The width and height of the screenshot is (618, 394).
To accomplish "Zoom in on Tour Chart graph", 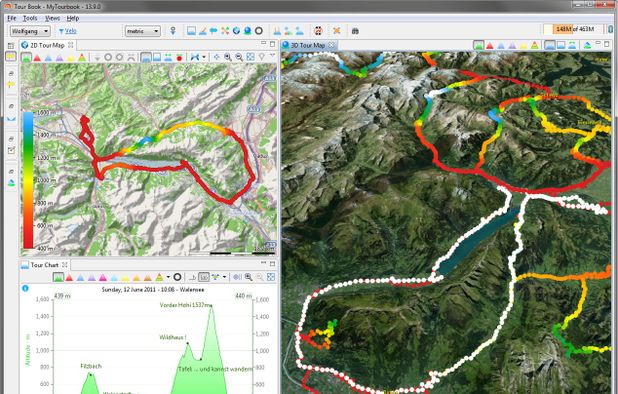I will pyautogui.click(x=248, y=277).
